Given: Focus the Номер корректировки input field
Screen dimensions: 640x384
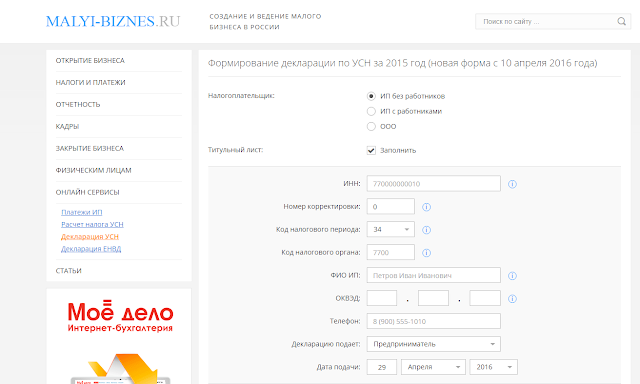Looking at the screenshot, I should [x=391, y=206].
